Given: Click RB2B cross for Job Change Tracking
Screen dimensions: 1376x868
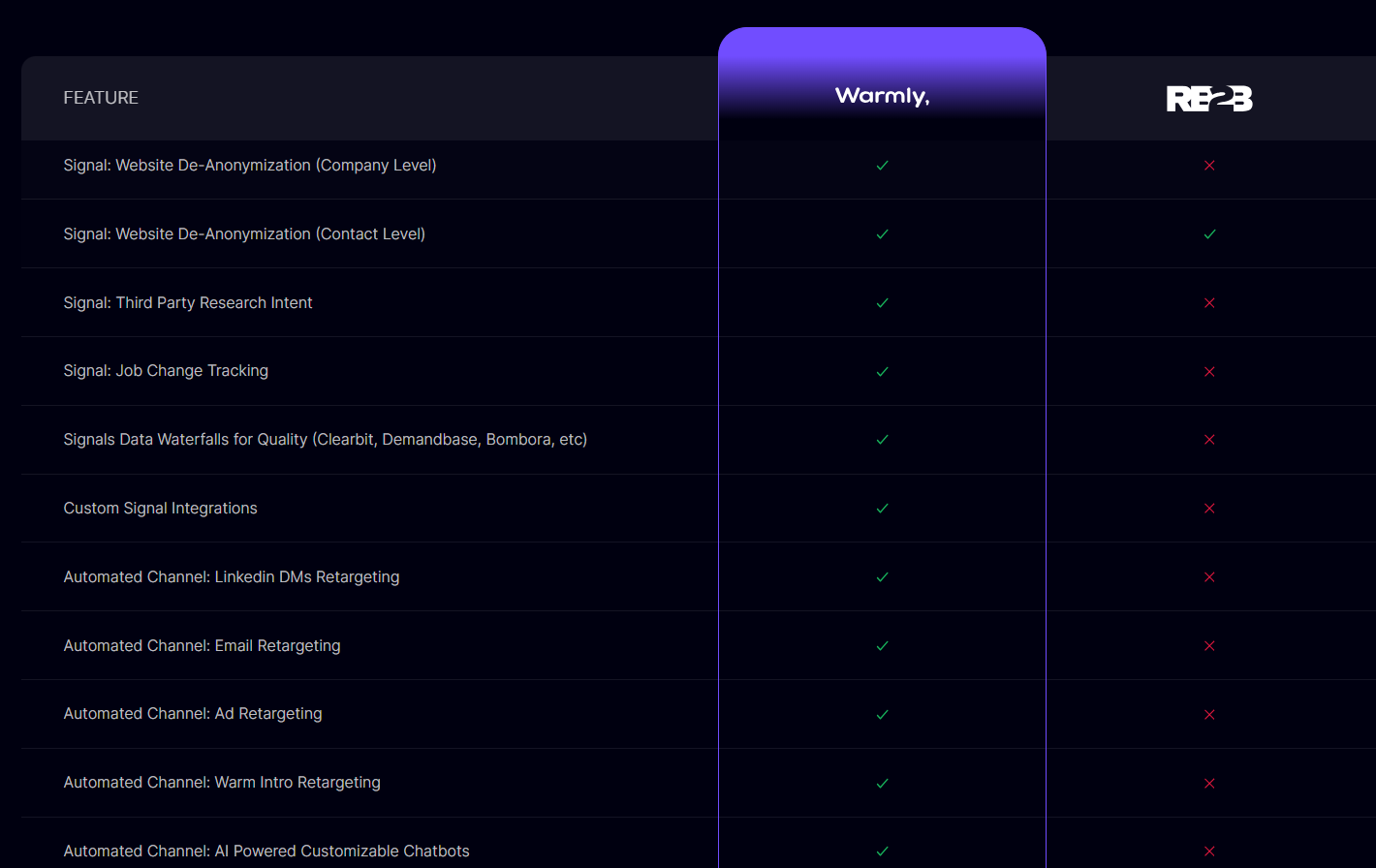Looking at the screenshot, I should click(x=1209, y=372).
